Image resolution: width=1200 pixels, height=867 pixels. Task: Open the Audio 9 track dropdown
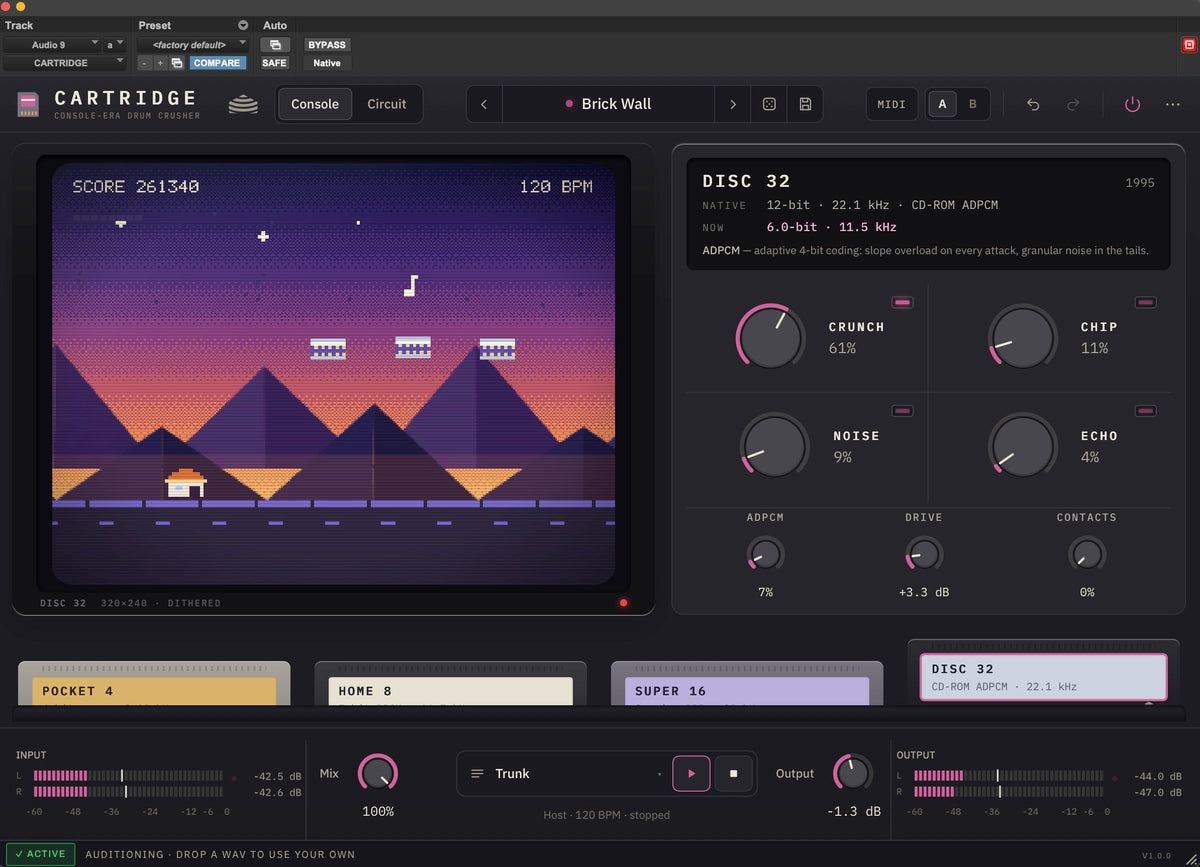pos(51,45)
